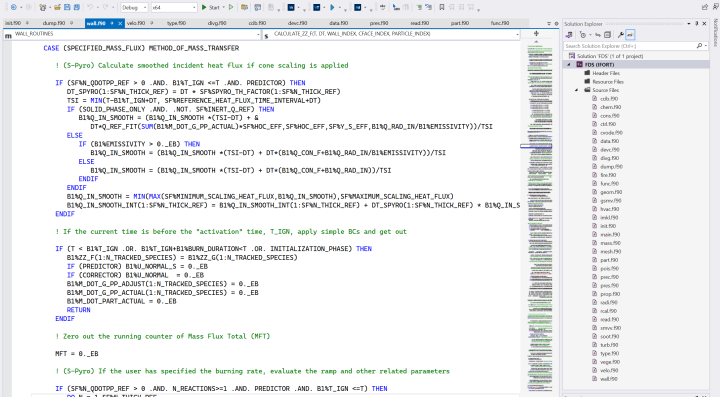Viewport: 720px width, 397px height.
Task: Click the editor split plus icon
Action: tap(536, 34)
